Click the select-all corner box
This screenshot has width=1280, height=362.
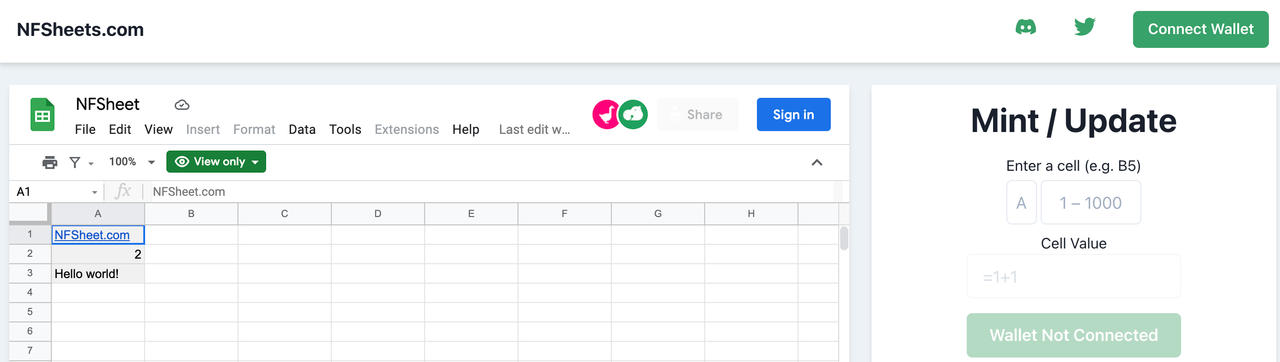pyautogui.click(x=30, y=214)
